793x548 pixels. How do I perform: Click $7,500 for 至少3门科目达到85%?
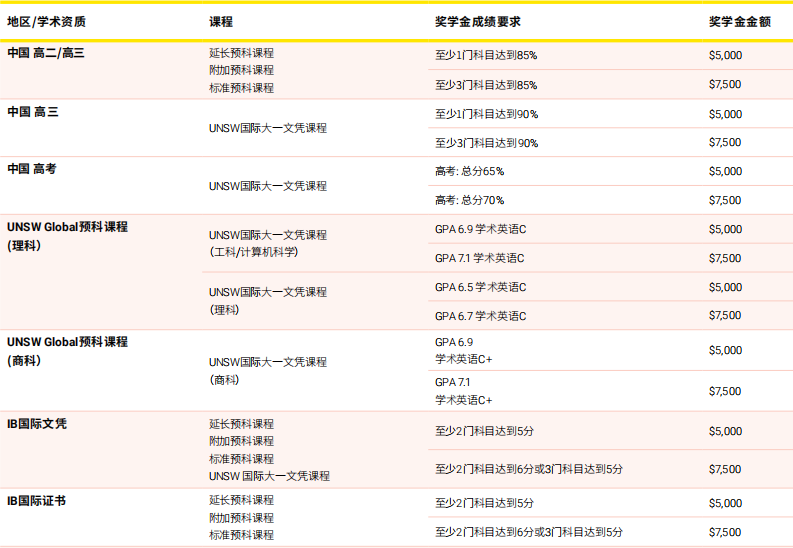point(725,84)
